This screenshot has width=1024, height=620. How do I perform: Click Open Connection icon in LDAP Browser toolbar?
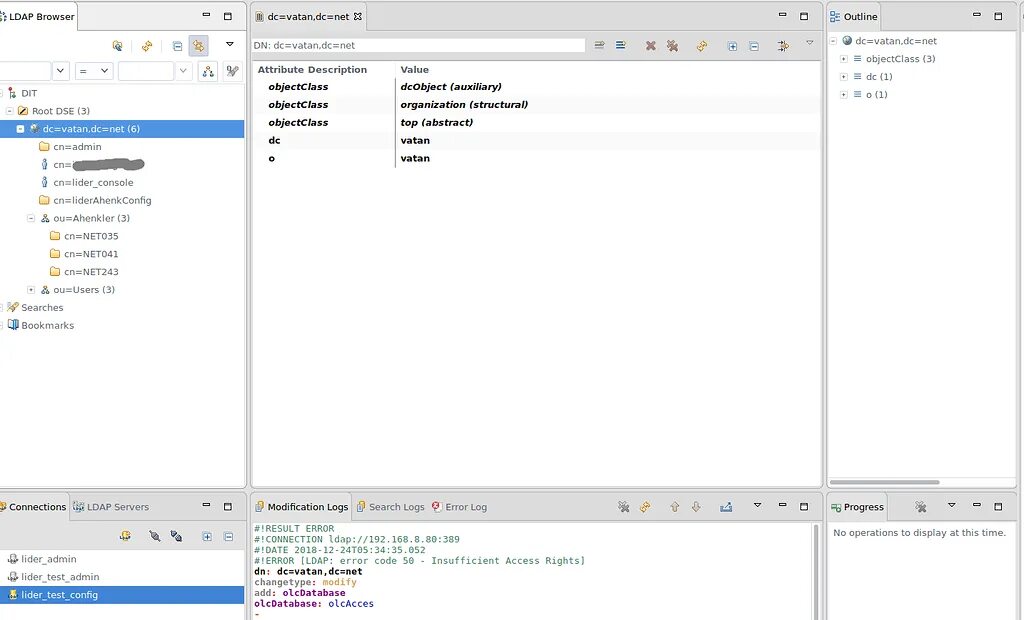118,46
